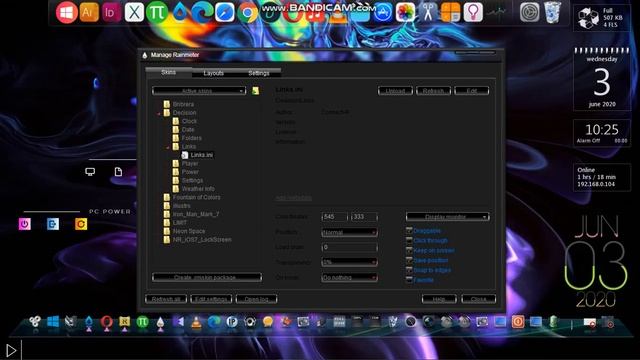This screenshot has height=360, width=640.
Task: Select the Clock folder in tree
Action: point(189,121)
